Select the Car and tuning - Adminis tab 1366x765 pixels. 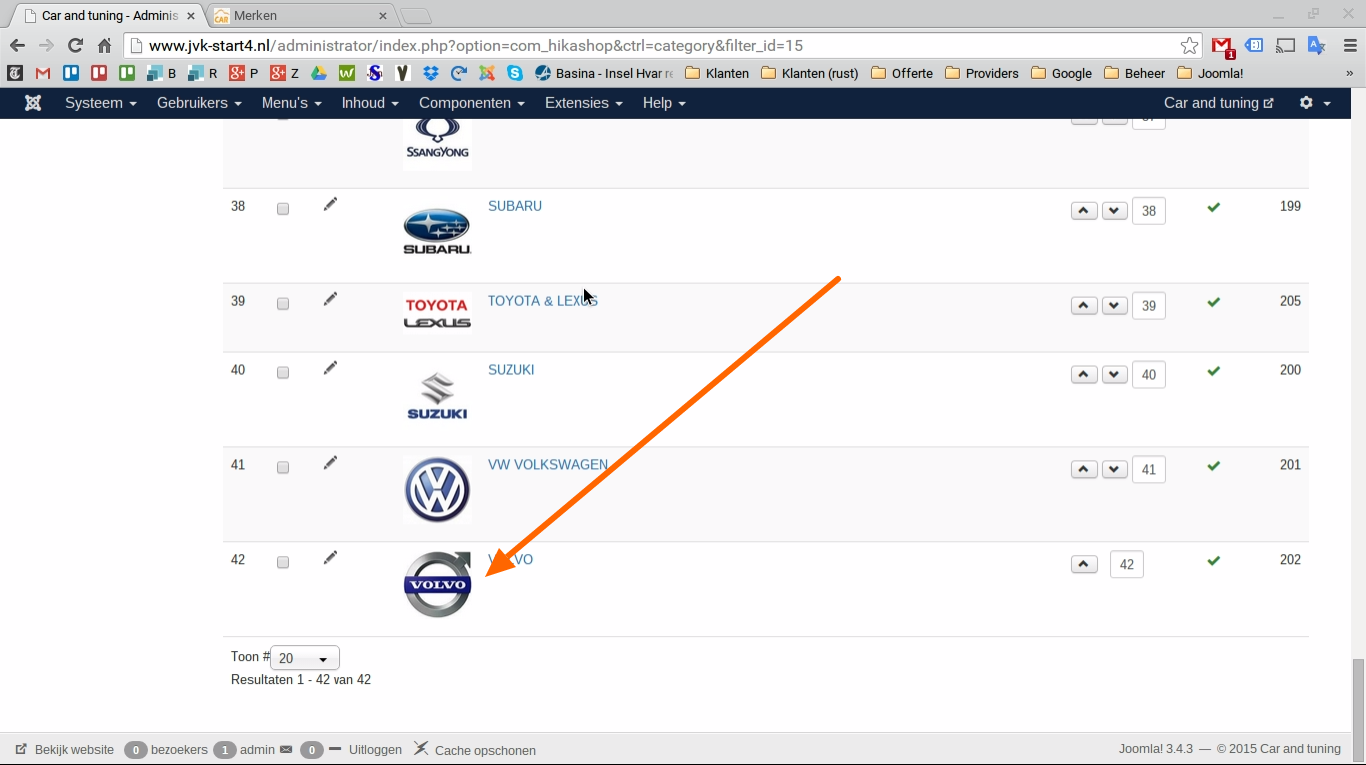(108, 16)
